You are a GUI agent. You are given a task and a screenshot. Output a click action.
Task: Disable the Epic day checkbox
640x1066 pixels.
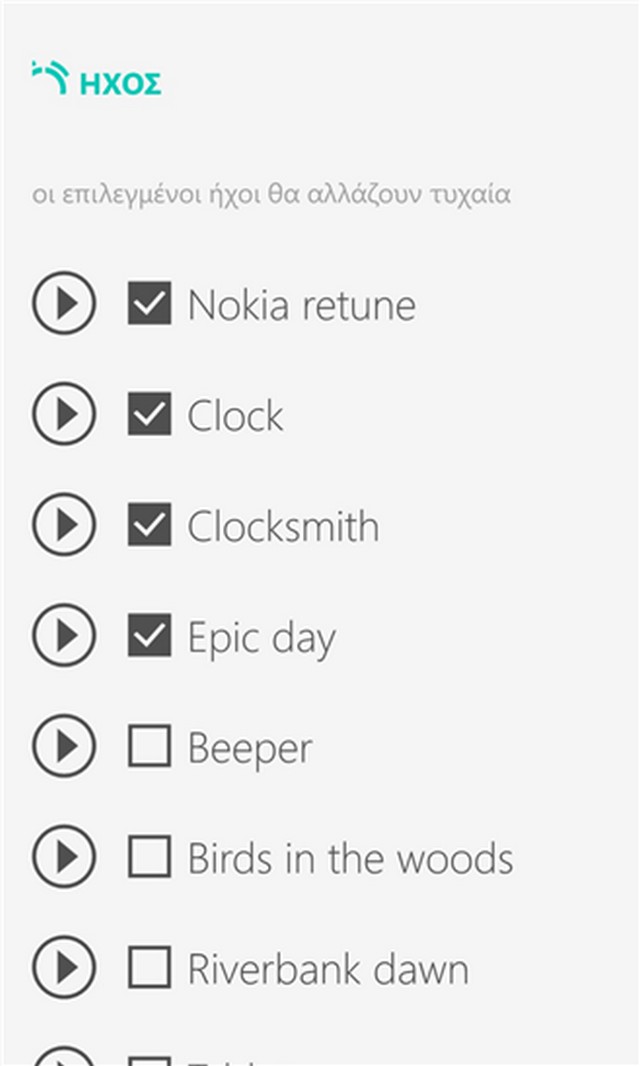pyautogui.click(x=150, y=636)
